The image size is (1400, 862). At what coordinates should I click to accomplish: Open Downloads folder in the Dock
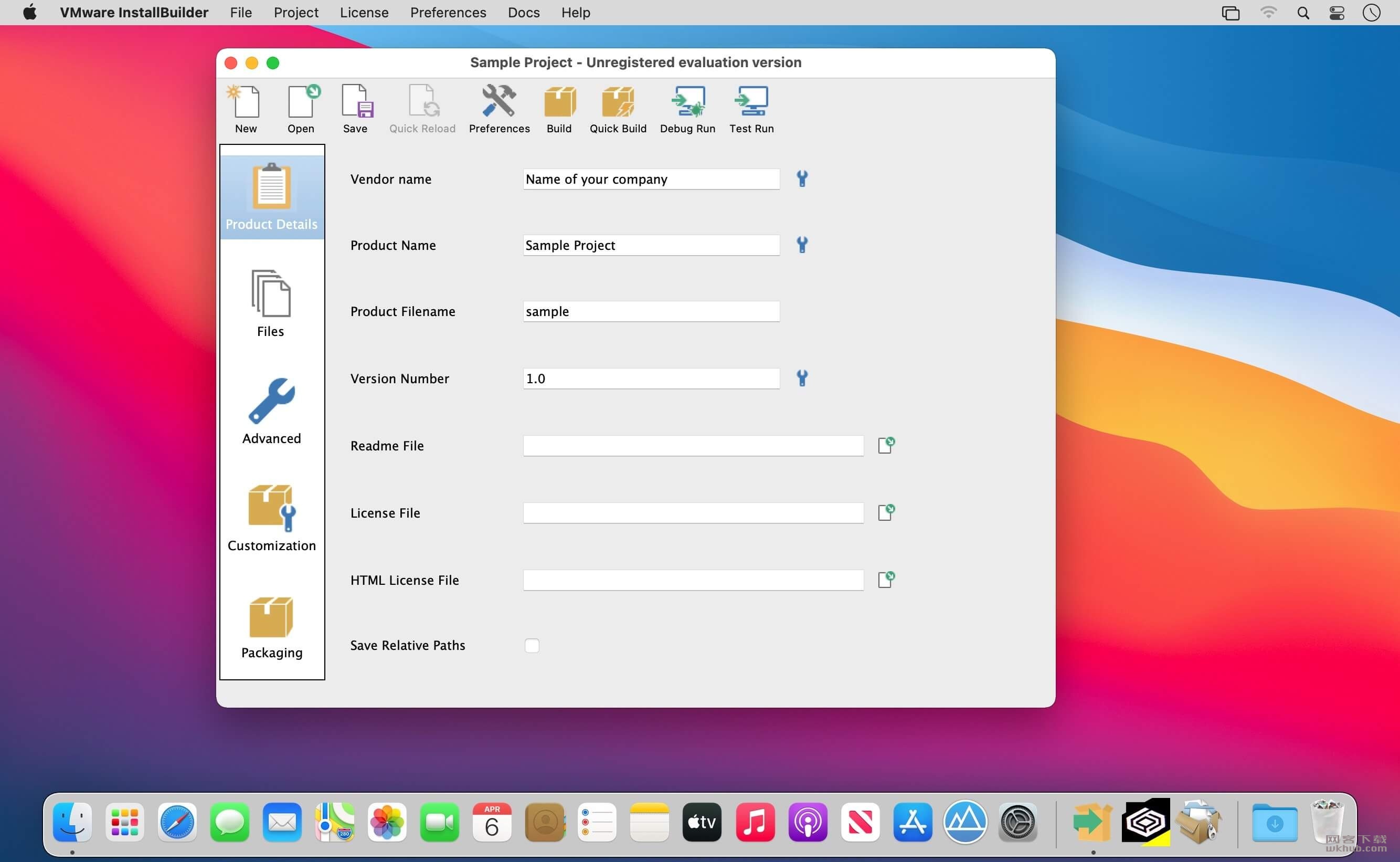point(1275,822)
